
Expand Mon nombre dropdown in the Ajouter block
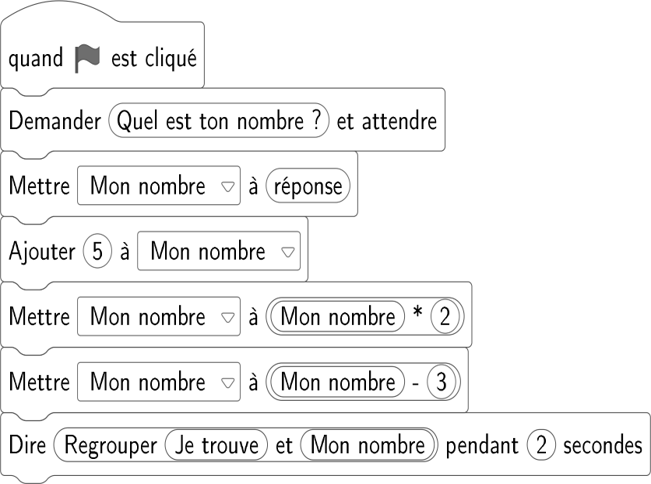[x=219, y=251]
